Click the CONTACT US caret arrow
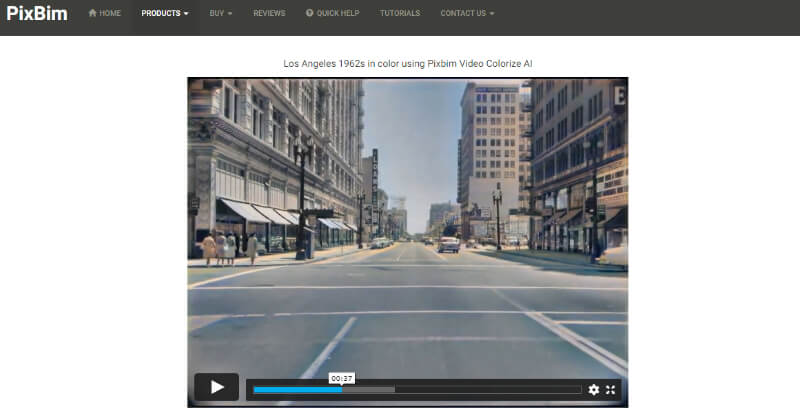This screenshot has width=800, height=418. click(x=492, y=14)
